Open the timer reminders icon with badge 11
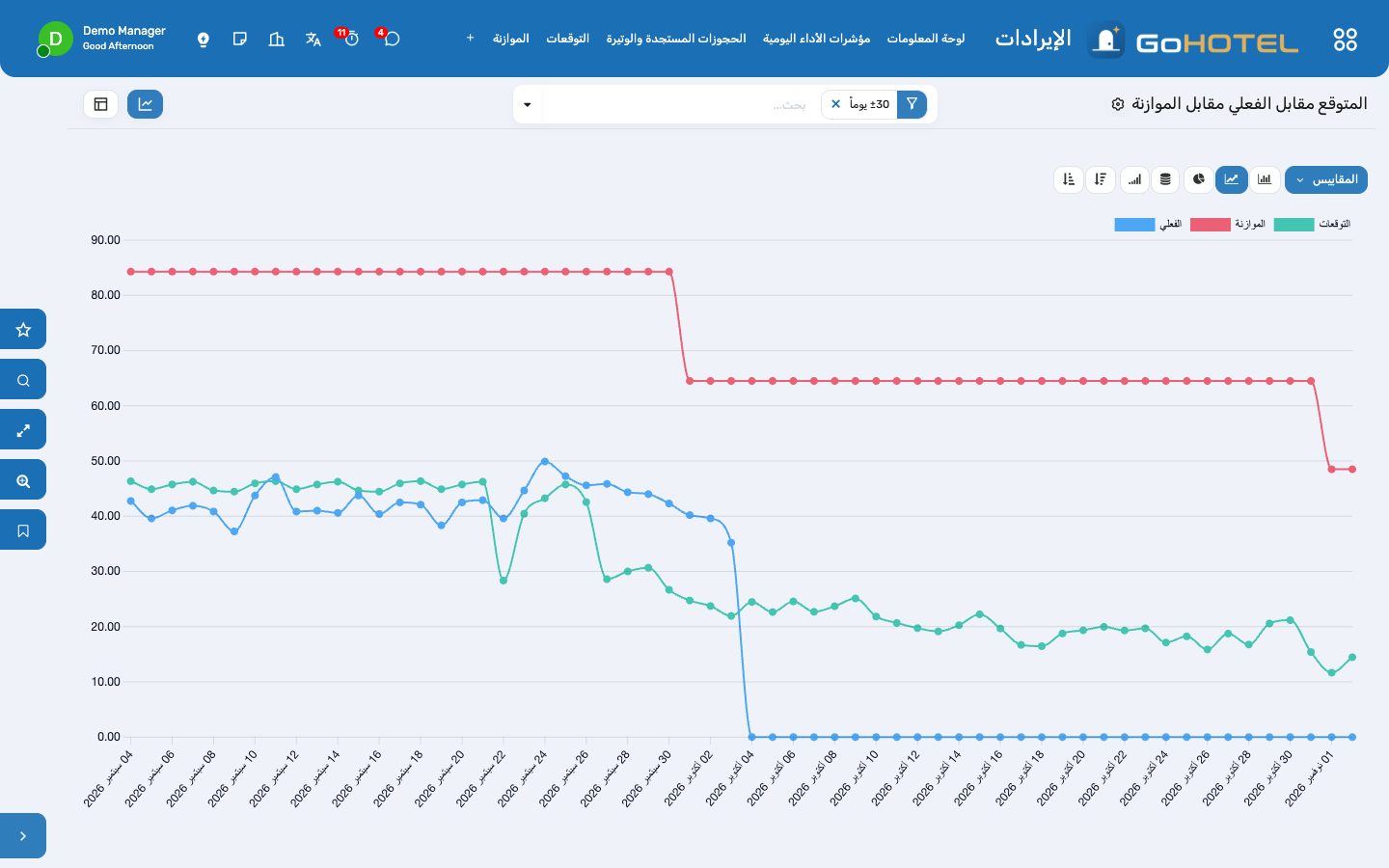Image resolution: width=1389 pixels, height=868 pixels. coord(351,39)
